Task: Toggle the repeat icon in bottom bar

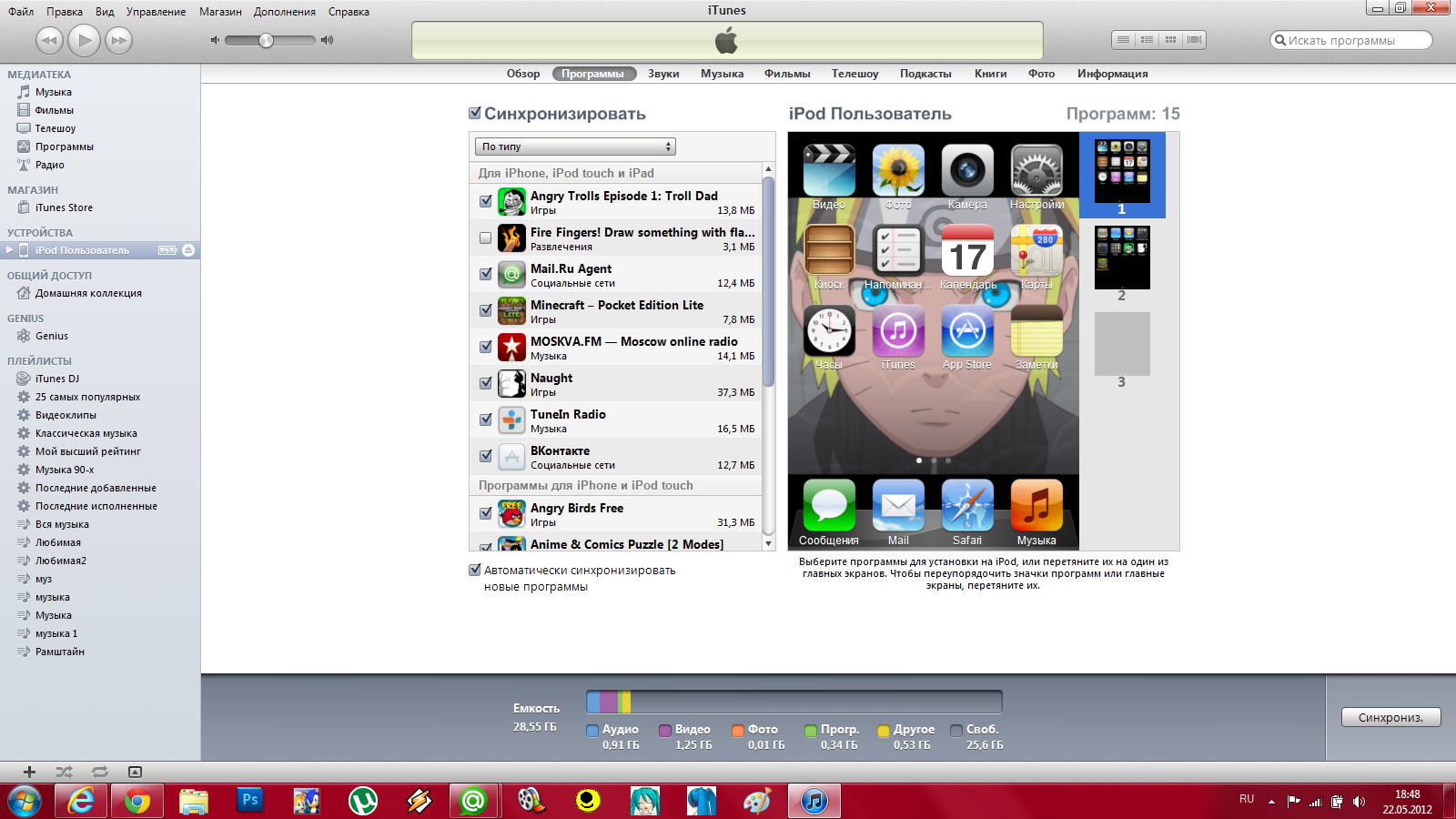Action: point(99,772)
